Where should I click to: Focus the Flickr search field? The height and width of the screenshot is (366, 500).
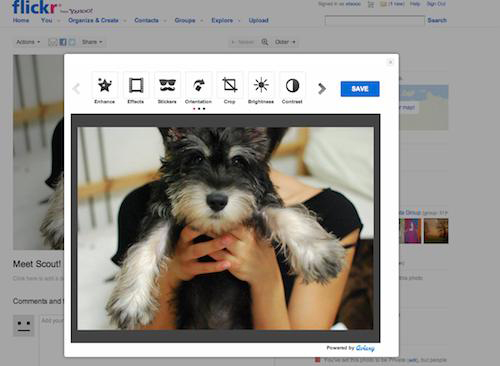(x=375, y=20)
